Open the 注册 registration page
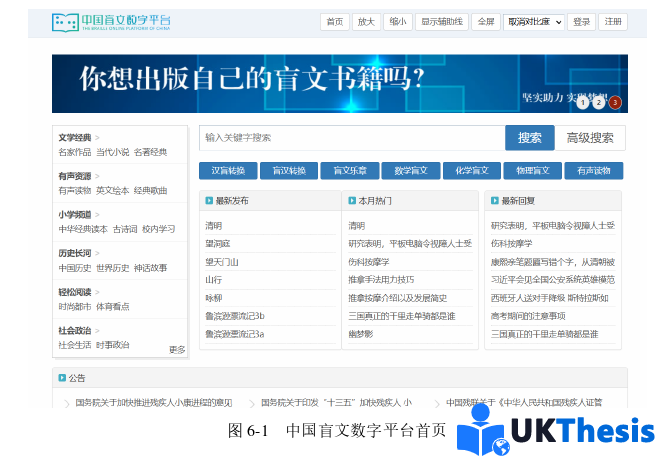The width and height of the screenshot is (667, 456). (613, 22)
